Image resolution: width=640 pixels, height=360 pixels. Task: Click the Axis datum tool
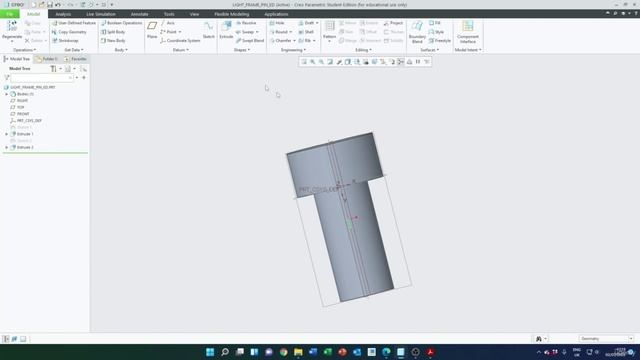(x=168, y=23)
